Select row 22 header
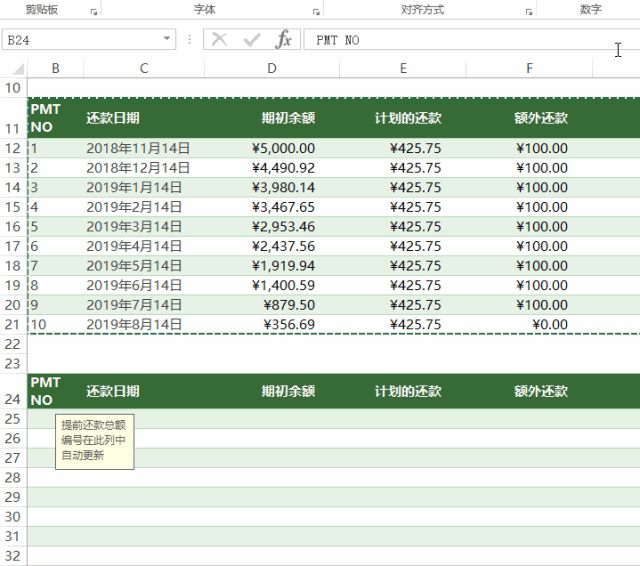This screenshot has width=640, height=566. point(13,344)
